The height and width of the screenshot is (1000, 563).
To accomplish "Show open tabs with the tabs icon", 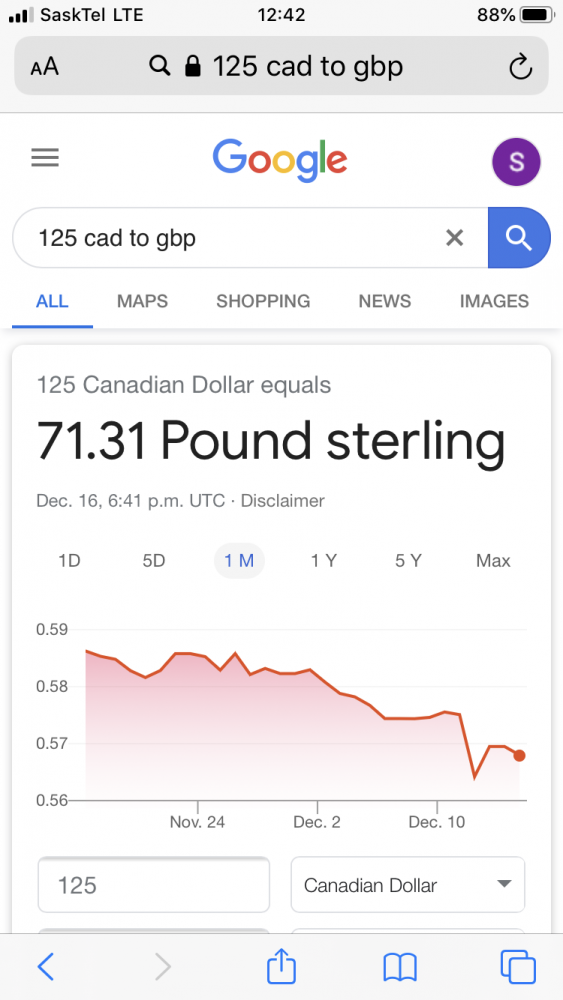I will 518,967.
